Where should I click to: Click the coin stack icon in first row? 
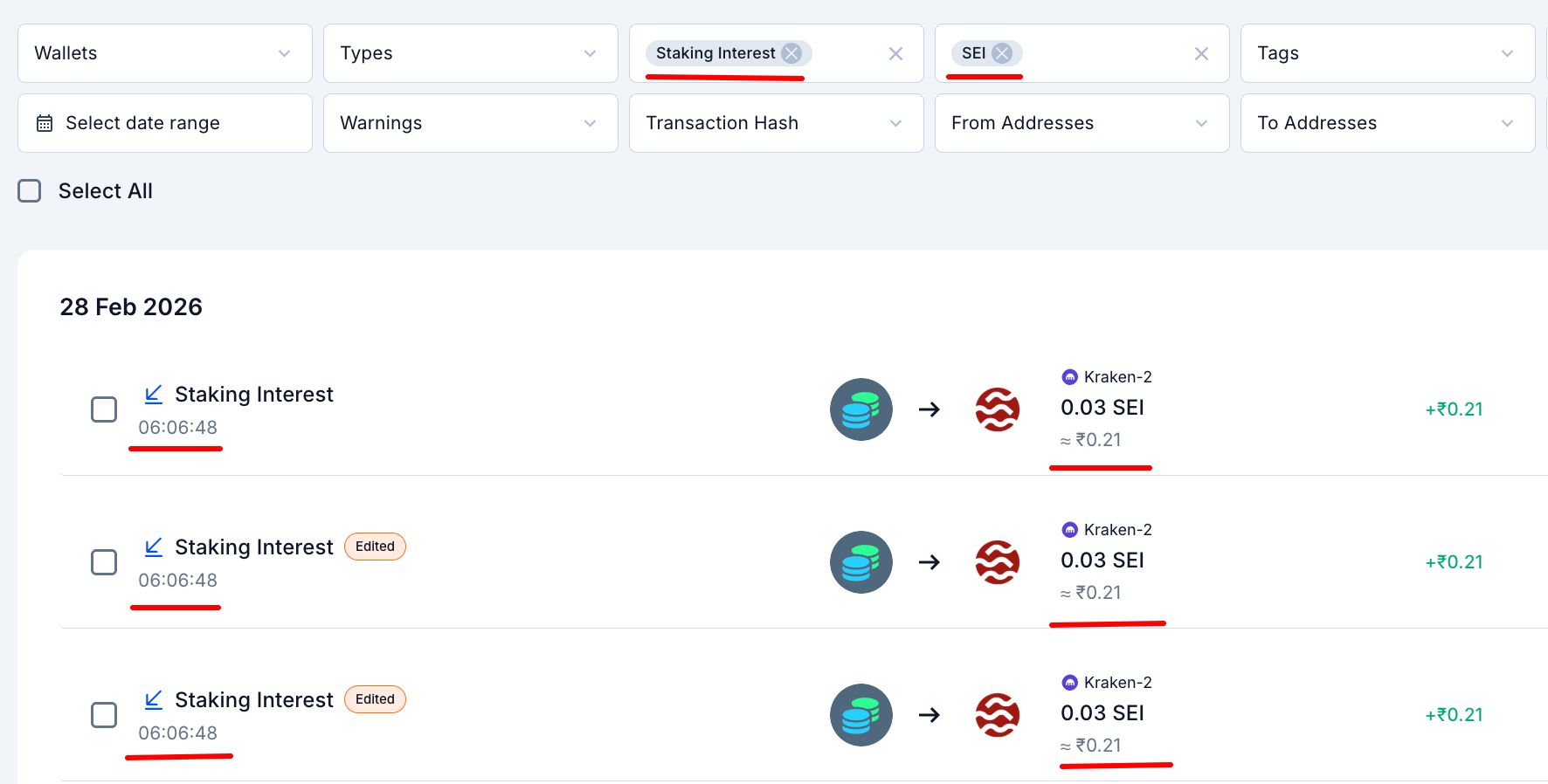click(x=861, y=409)
